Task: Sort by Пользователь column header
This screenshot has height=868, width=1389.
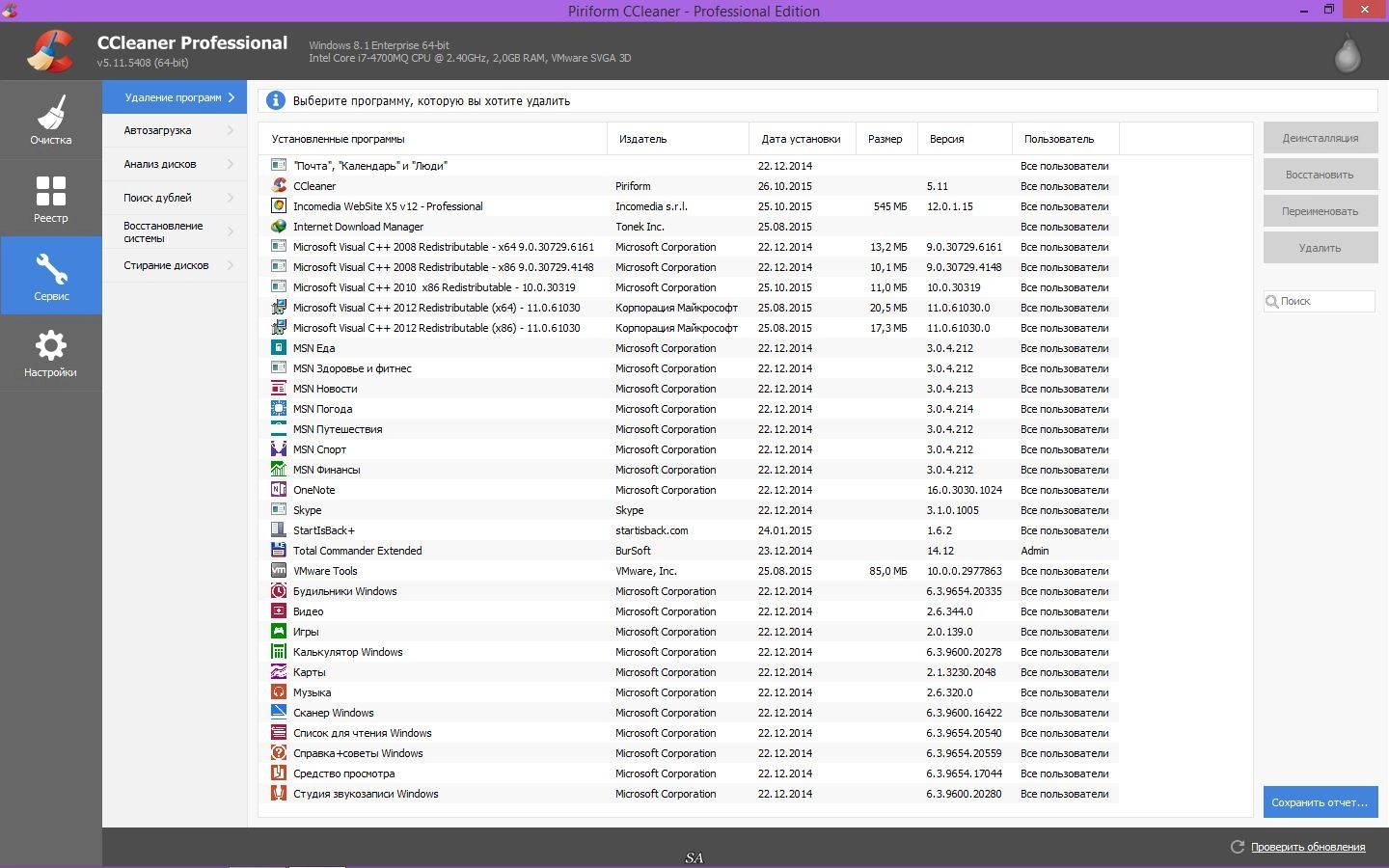Action: (1066, 139)
